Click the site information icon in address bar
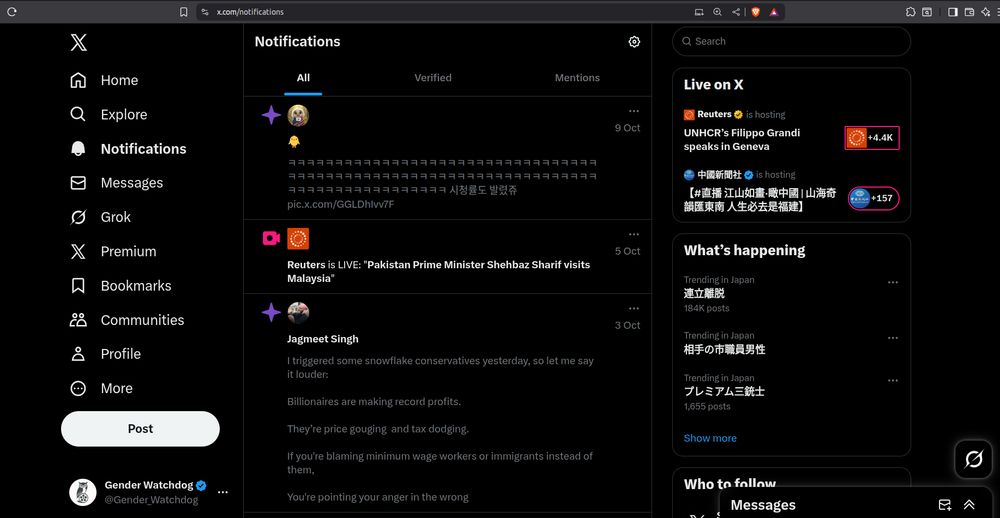 point(205,11)
